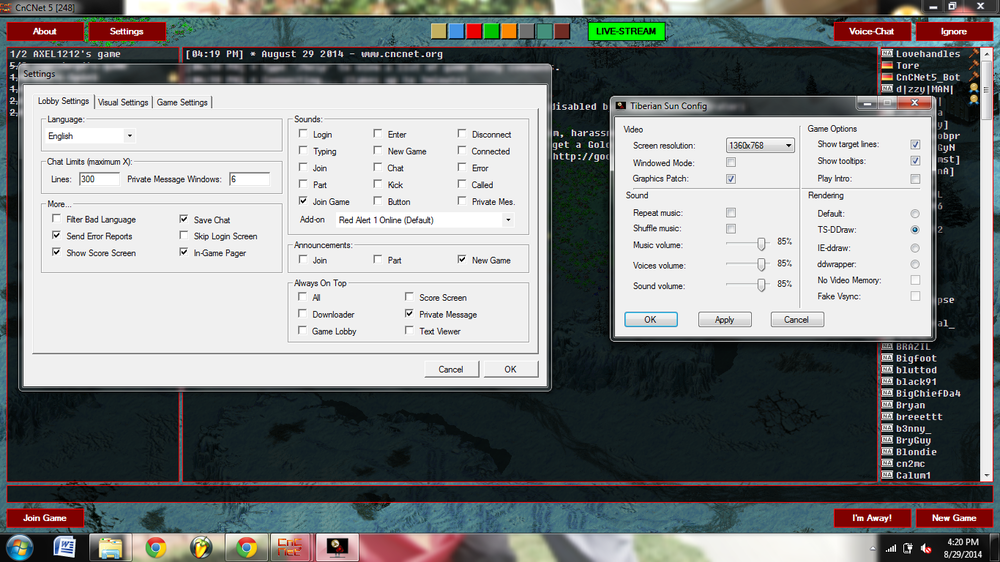Image resolution: width=1000 pixels, height=562 pixels.
Task: Open Tiberian Sun Config taskbar icon
Action: coord(337,547)
